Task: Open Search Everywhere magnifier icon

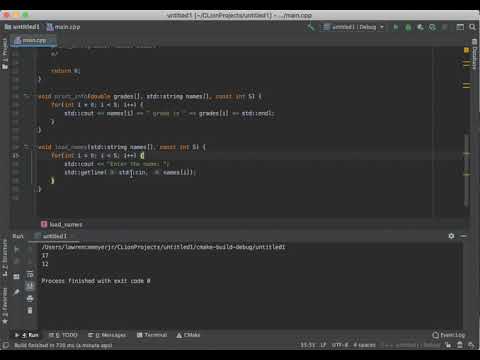Action: coord(473,27)
